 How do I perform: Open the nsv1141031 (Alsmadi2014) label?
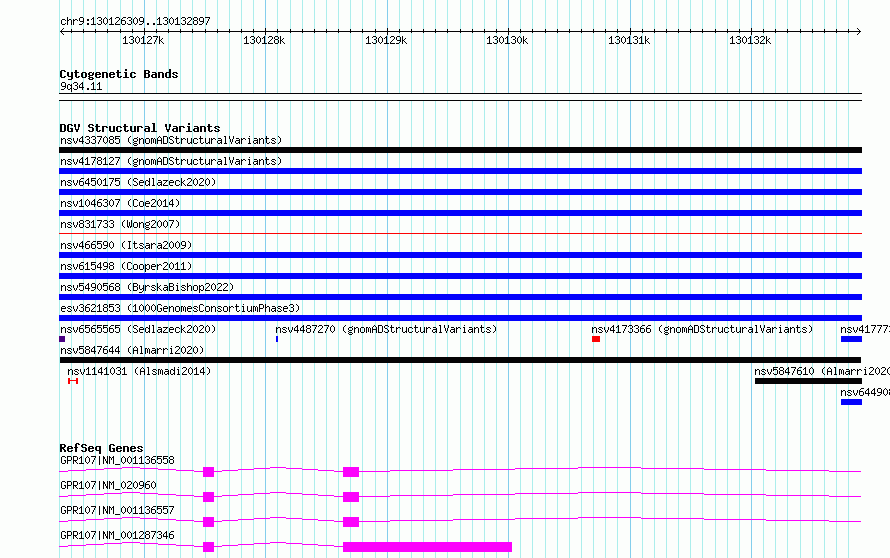pos(139,371)
